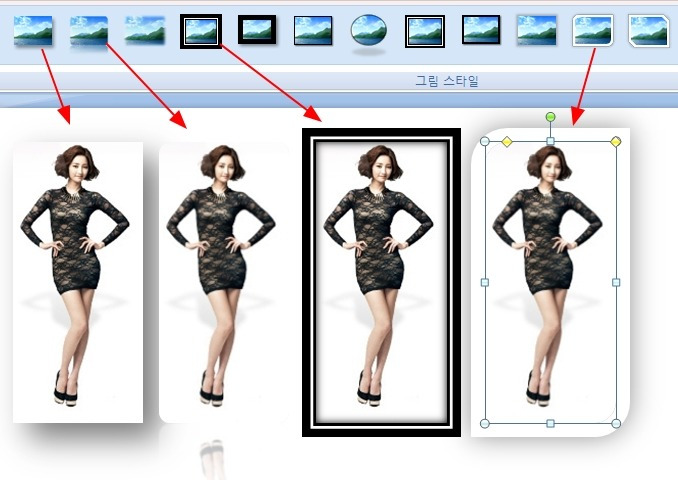
Task: Click the green rotation handle of selected picture
Action: click(x=550, y=117)
